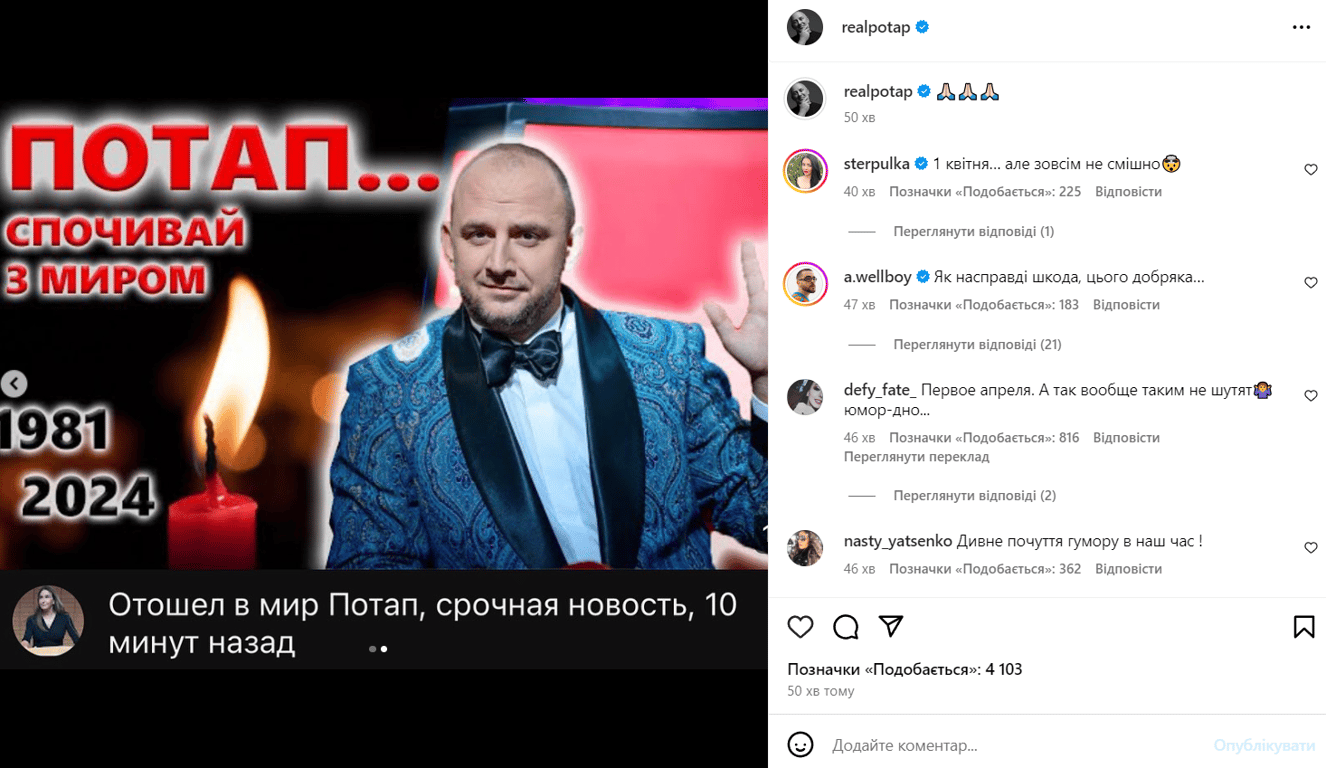The image size is (1326, 768).
Task: Focus the Додайте коментар input field
Action: click(x=1015, y=745)
